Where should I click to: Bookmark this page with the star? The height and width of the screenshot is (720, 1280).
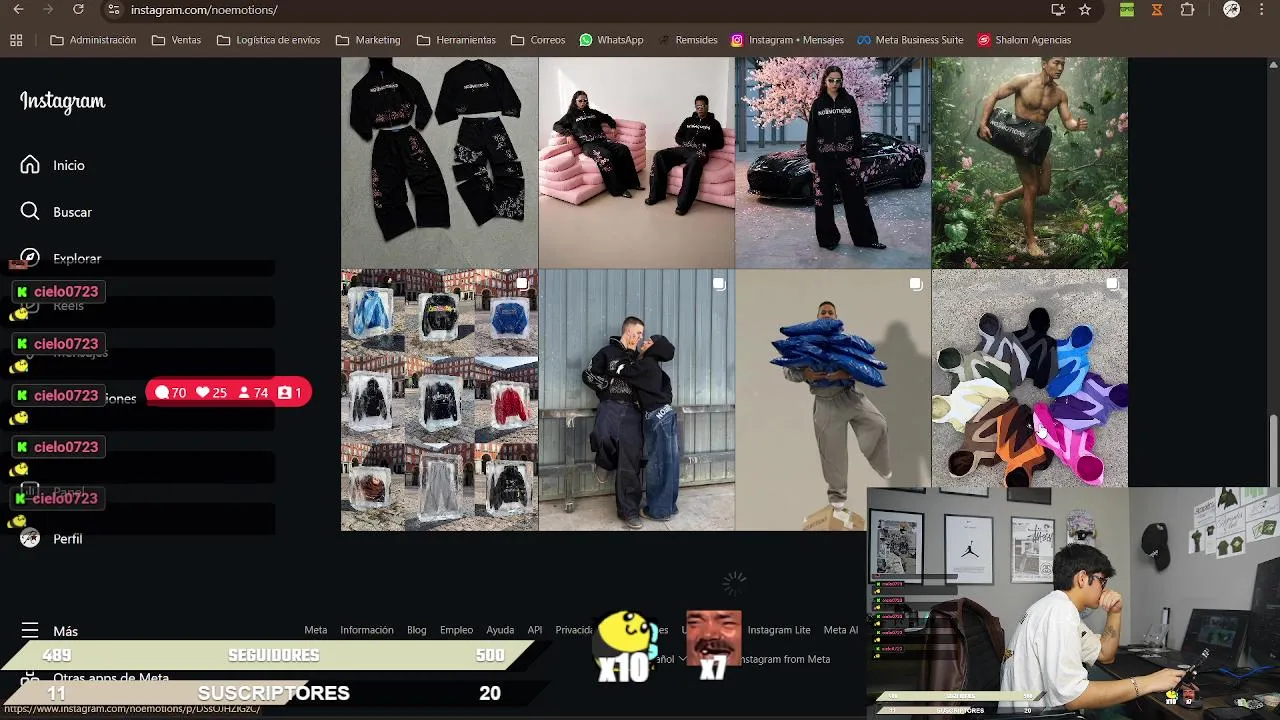1085,10
